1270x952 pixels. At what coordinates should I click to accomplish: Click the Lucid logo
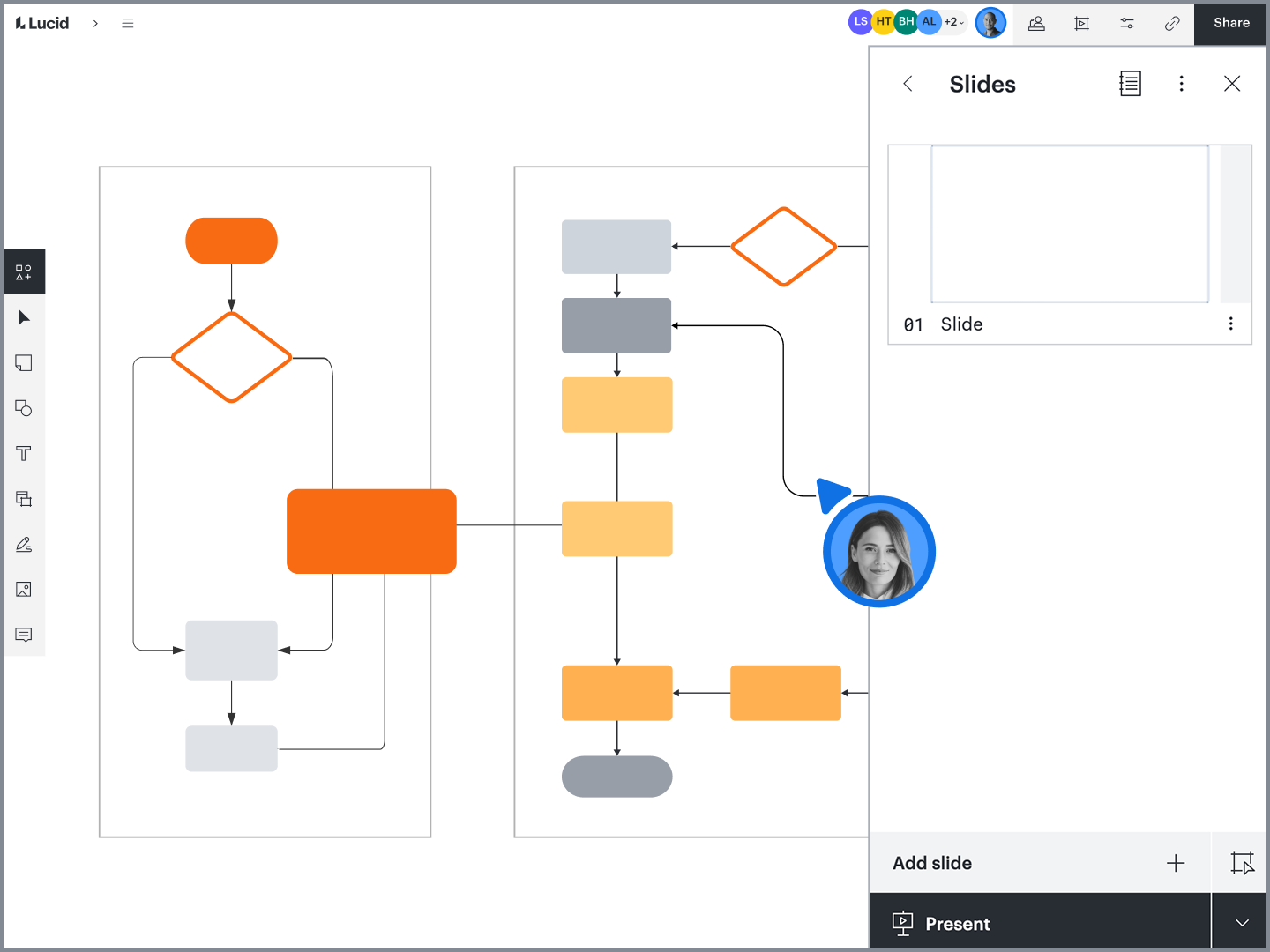click(42, 23)
